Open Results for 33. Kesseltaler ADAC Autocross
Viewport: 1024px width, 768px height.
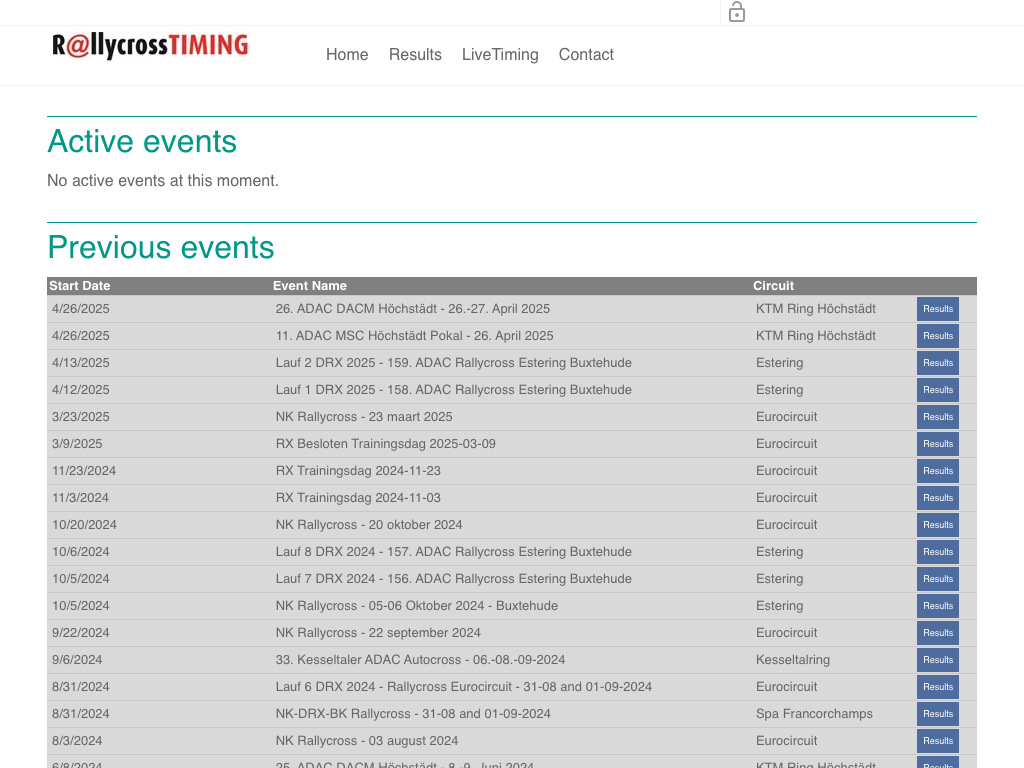937,660
